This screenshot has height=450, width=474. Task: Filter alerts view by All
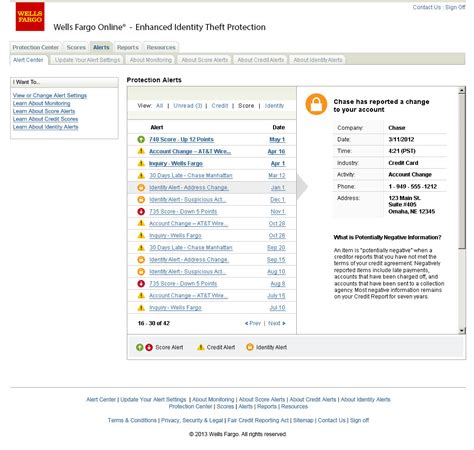click(160, 106)
